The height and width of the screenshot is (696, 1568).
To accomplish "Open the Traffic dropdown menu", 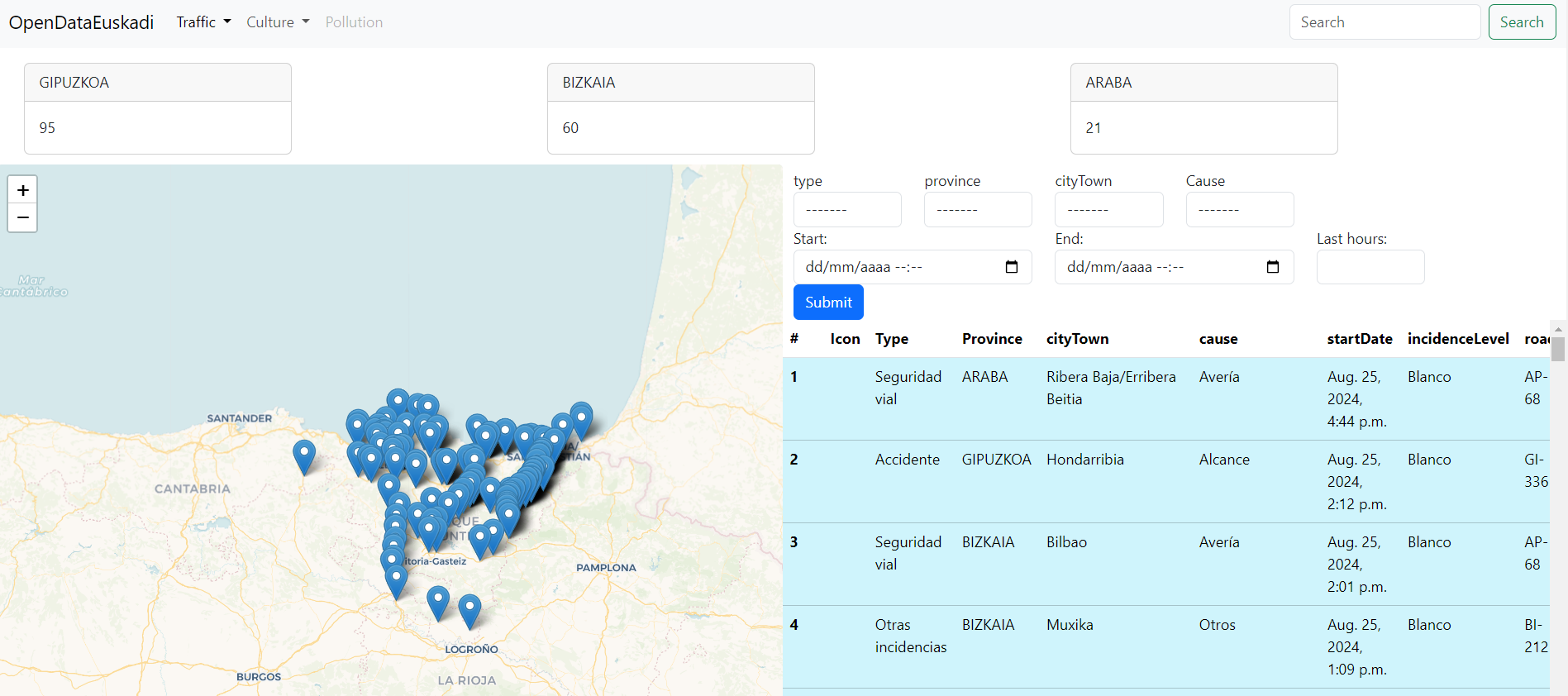I will 203,22.
